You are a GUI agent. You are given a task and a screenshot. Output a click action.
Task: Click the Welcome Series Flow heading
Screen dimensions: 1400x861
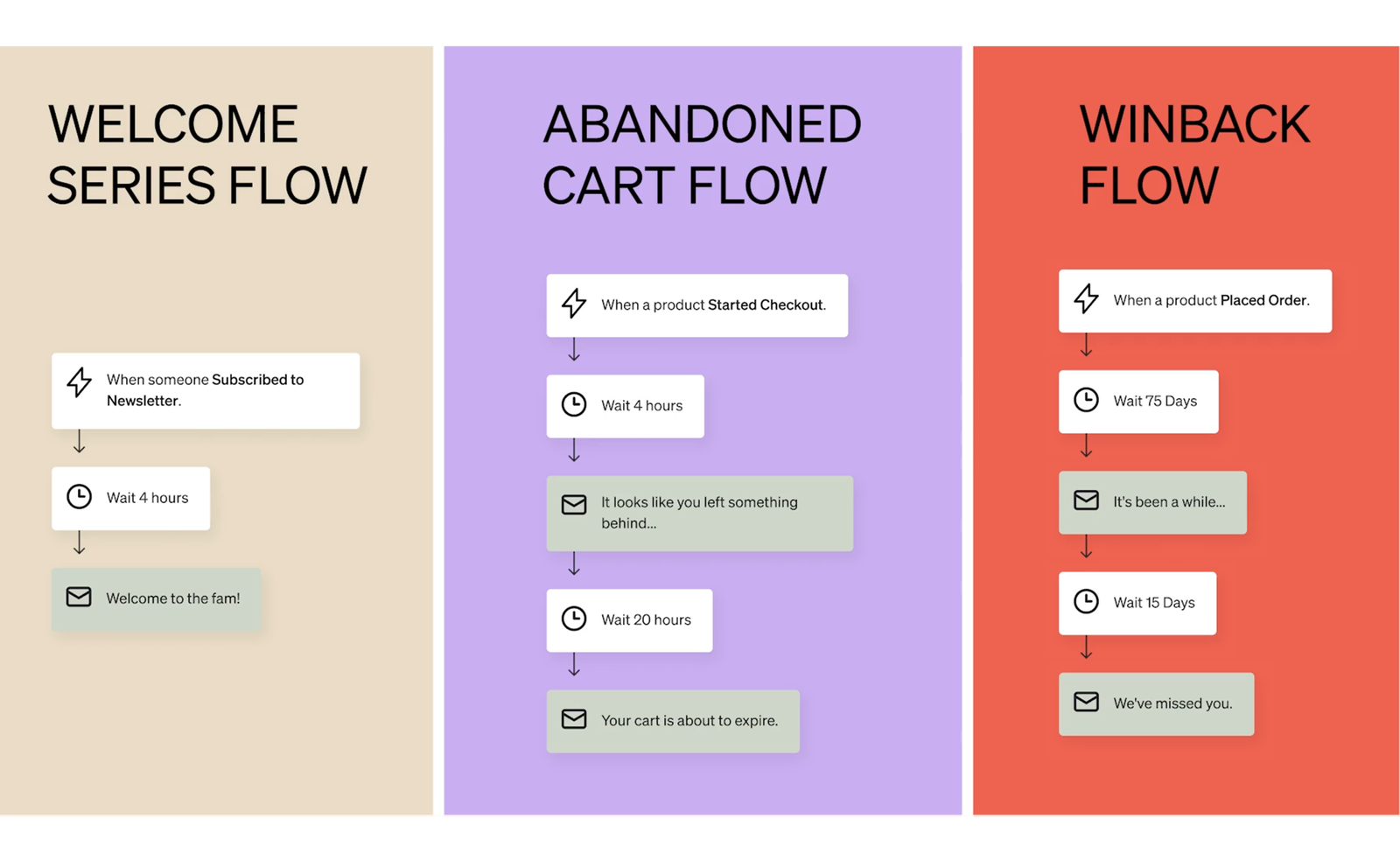[x=207, y=155]
